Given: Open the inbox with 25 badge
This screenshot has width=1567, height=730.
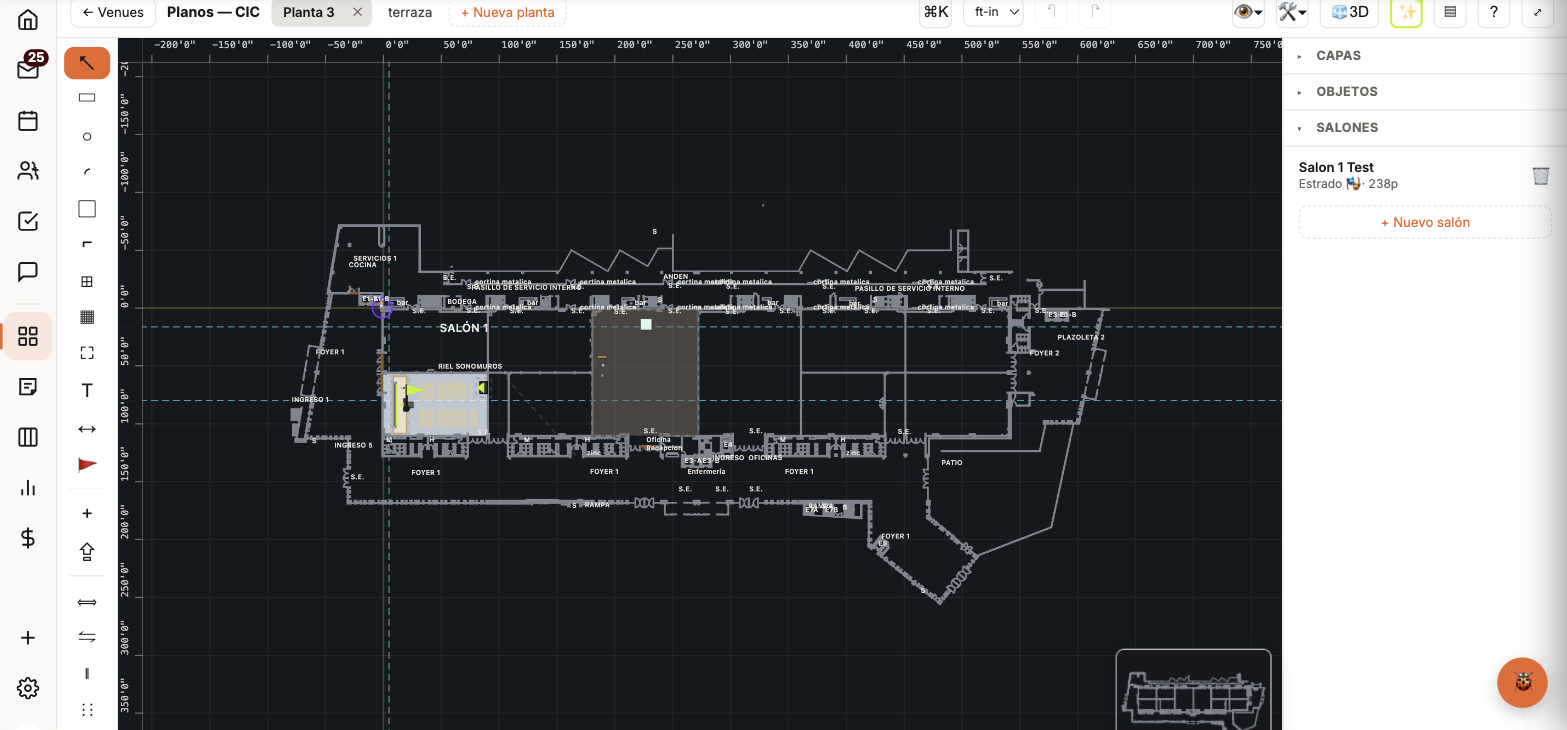Looking at the screenshot, I should (28, 69).
